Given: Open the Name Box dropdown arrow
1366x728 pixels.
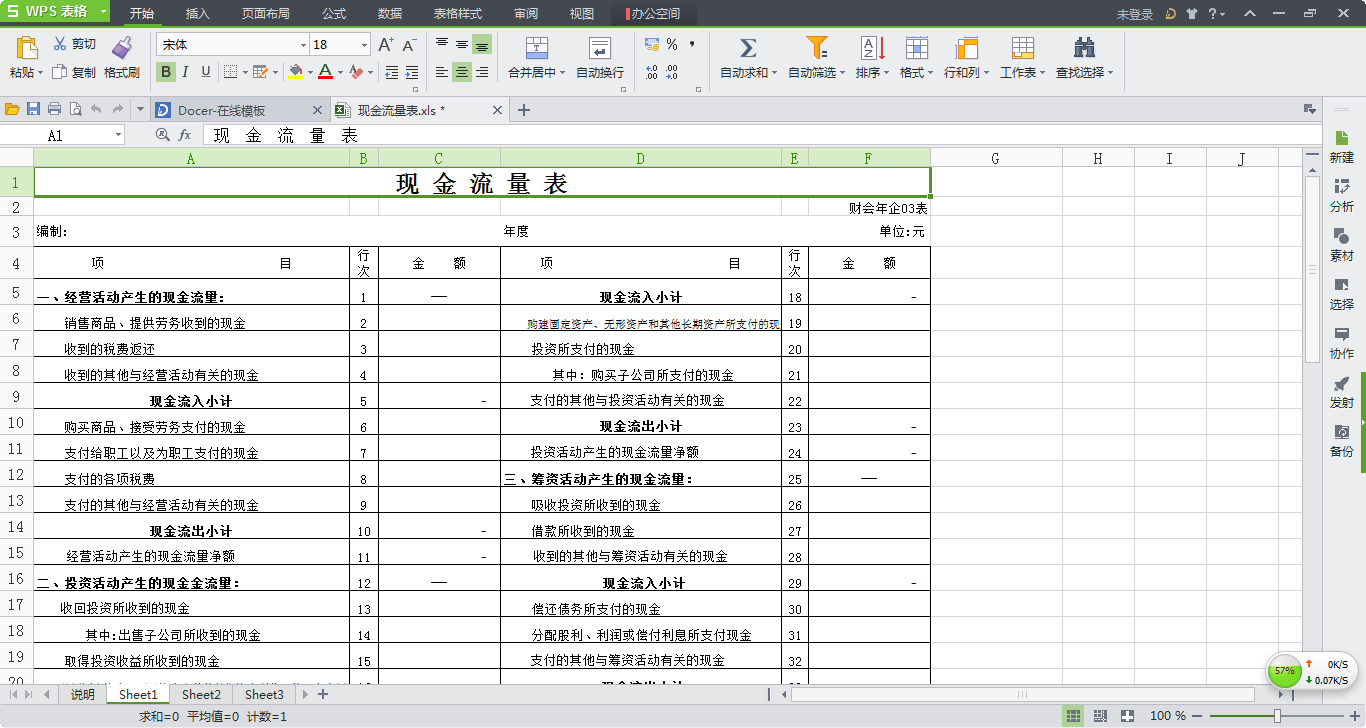Looking at the screenshot, I should (118, 135).
